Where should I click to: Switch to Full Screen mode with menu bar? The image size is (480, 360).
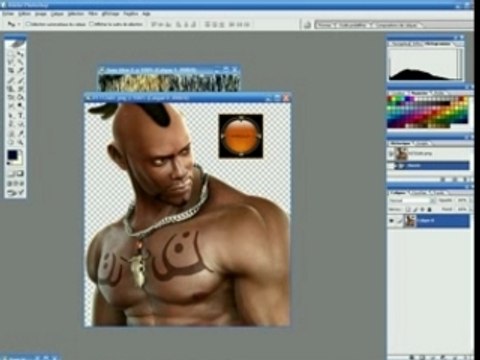(15, 184)
